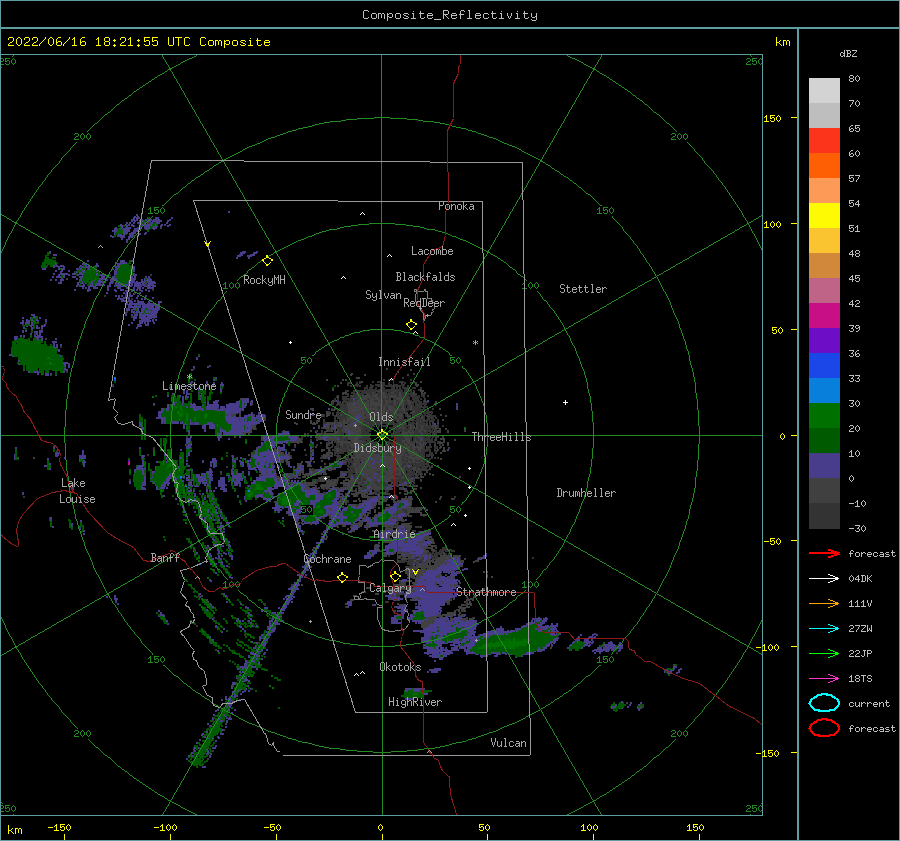The width and height of the screenshot is (900, 841).
Task: Click the red forecast arrow in legend
Action: [824, 553]
